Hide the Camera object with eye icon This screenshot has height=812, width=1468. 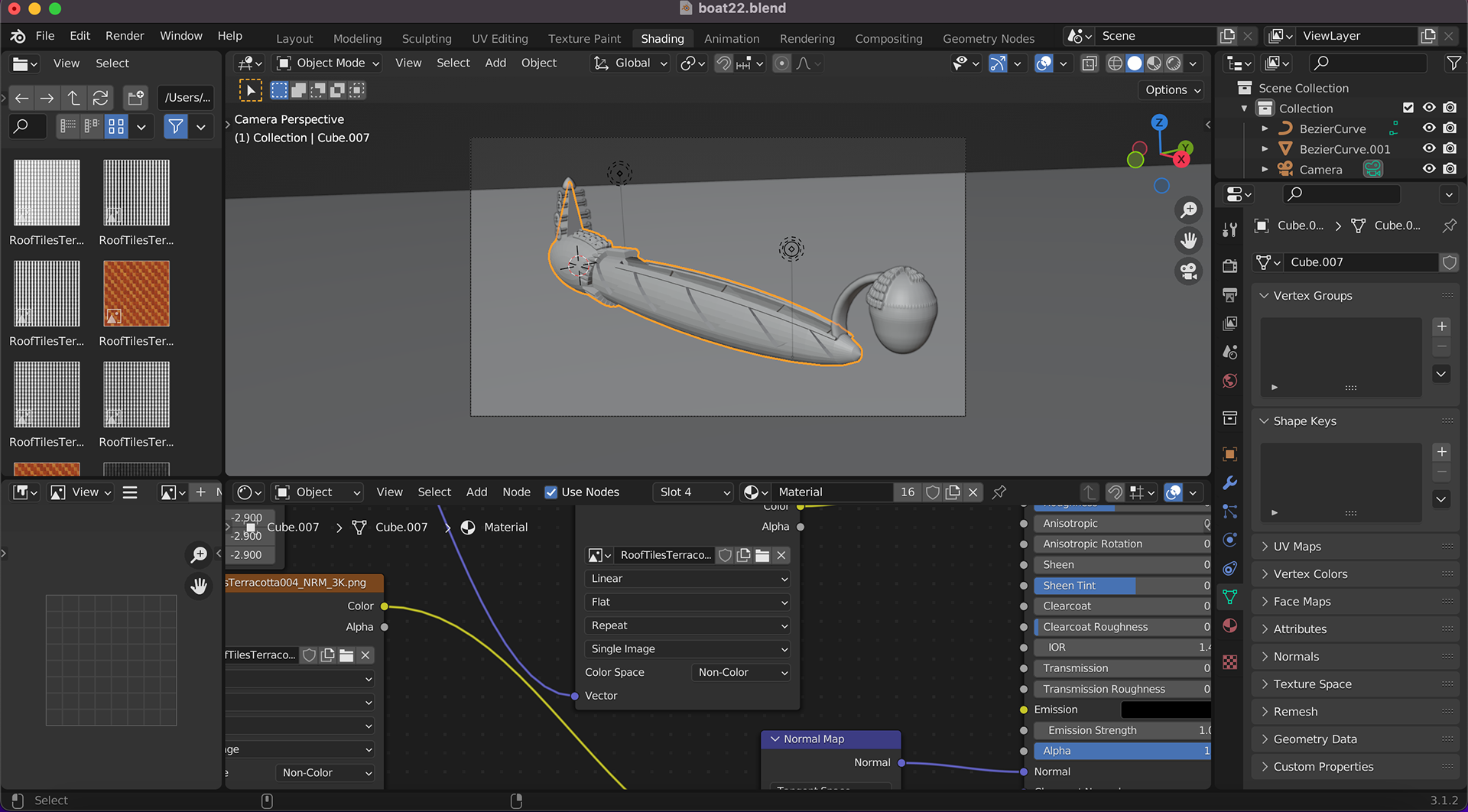(x=1428, y=169)
